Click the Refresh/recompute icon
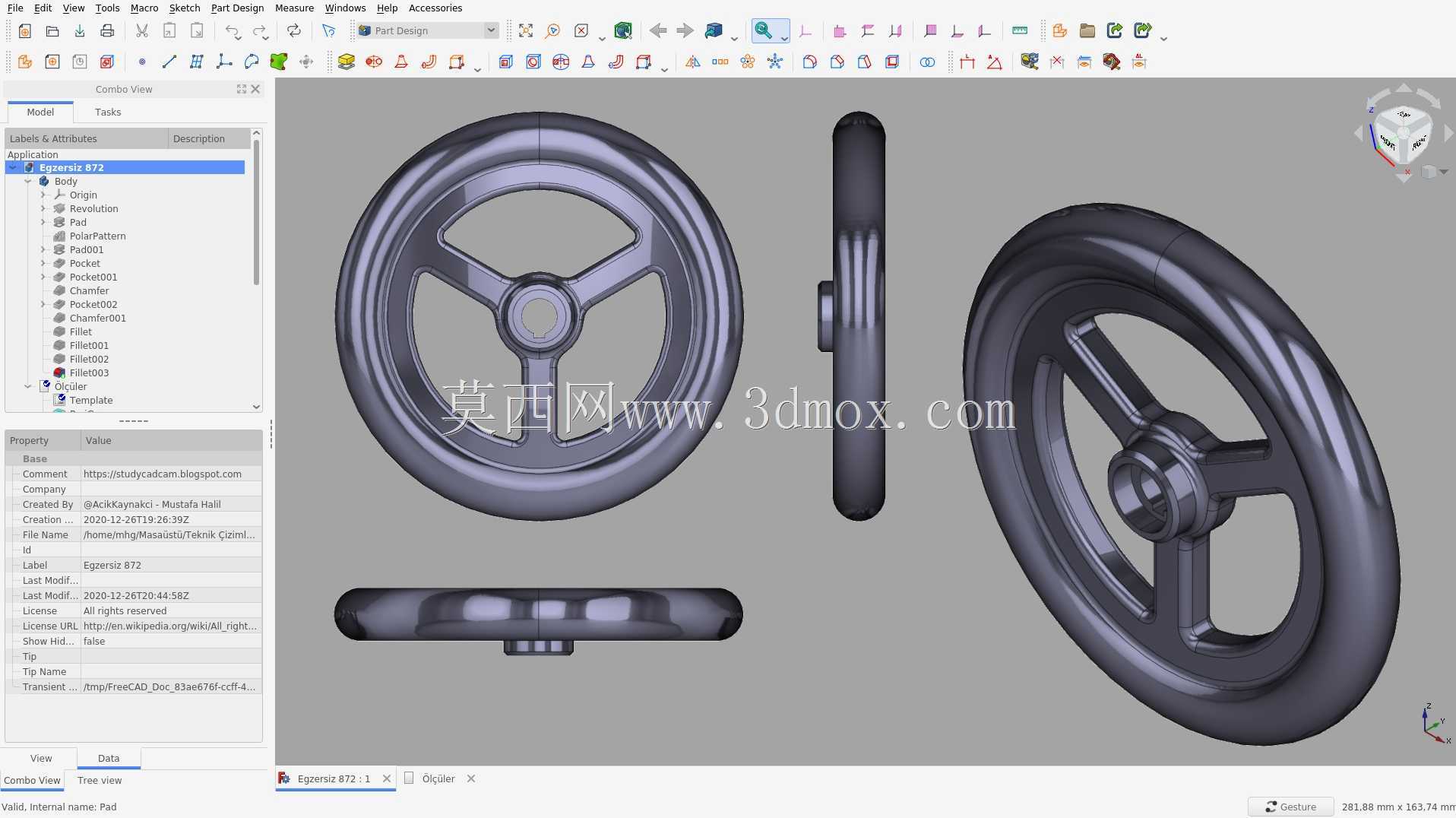This screenshot has width=1456, height=818. pyautogui.click(x=293, y=30)
